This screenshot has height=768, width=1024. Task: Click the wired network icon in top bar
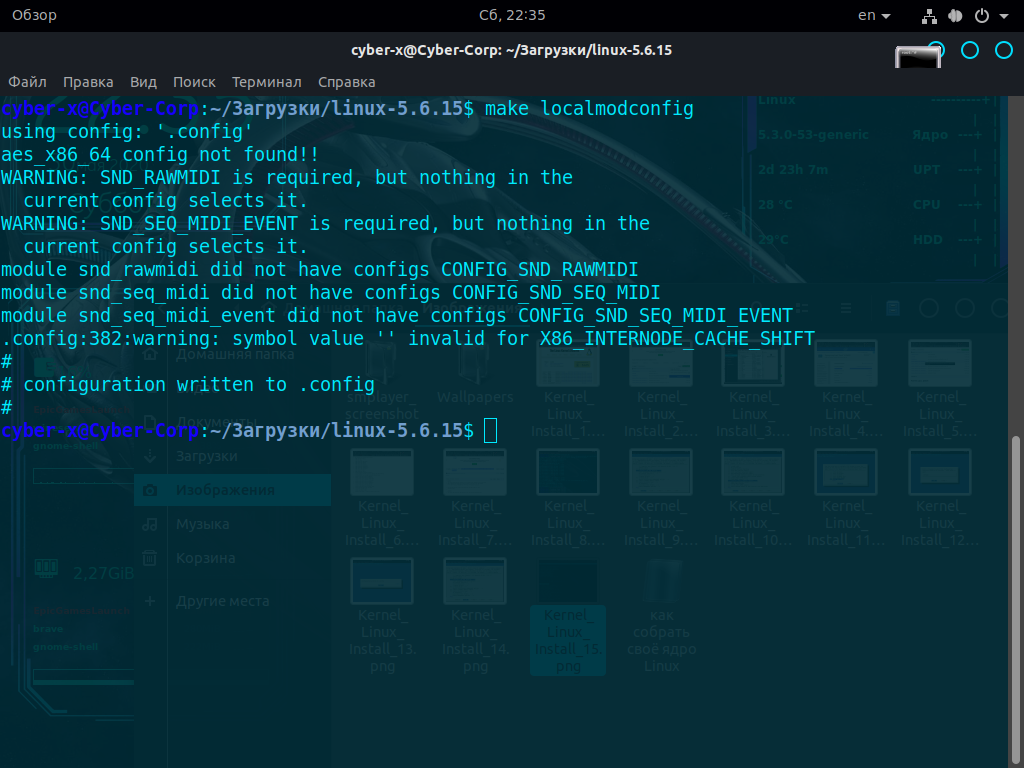tap(929, 16)
